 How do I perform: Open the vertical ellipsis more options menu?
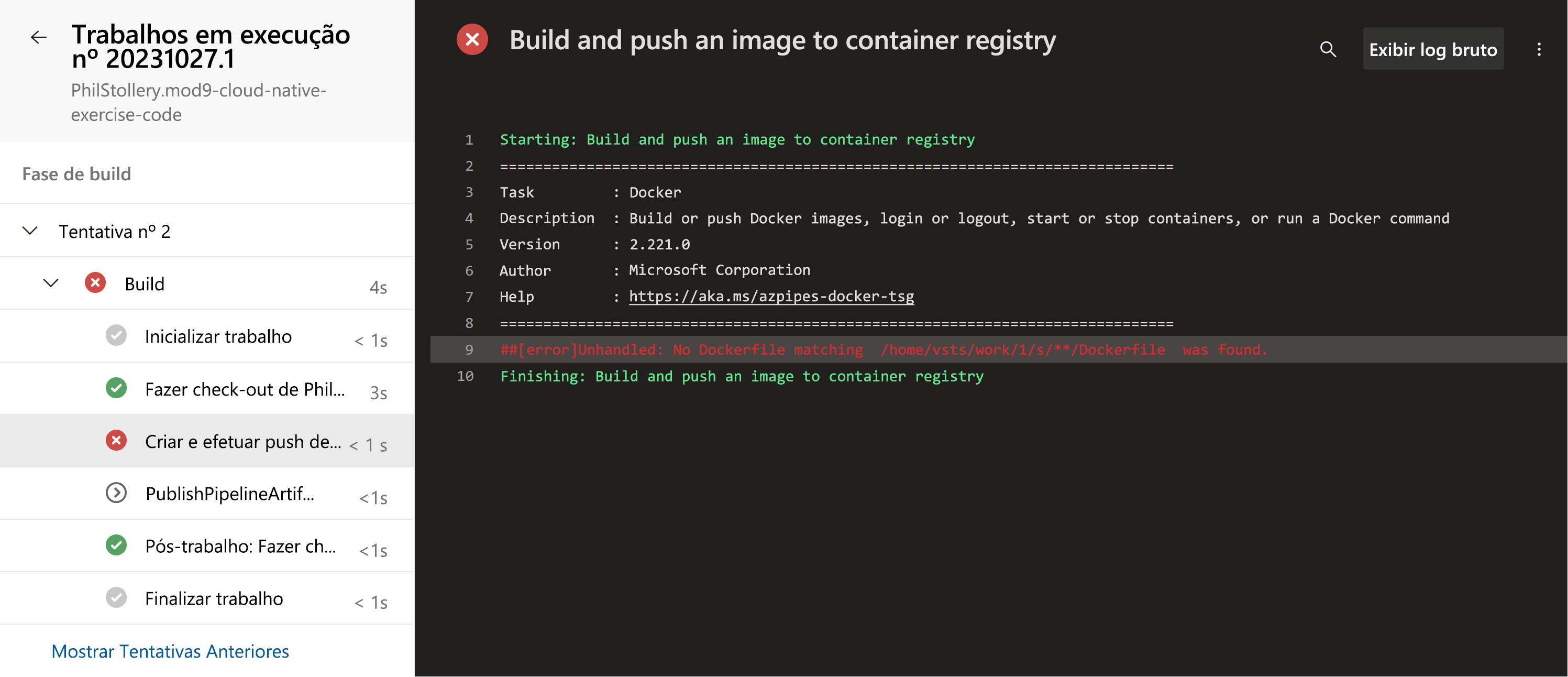[x=1539, y=49]
